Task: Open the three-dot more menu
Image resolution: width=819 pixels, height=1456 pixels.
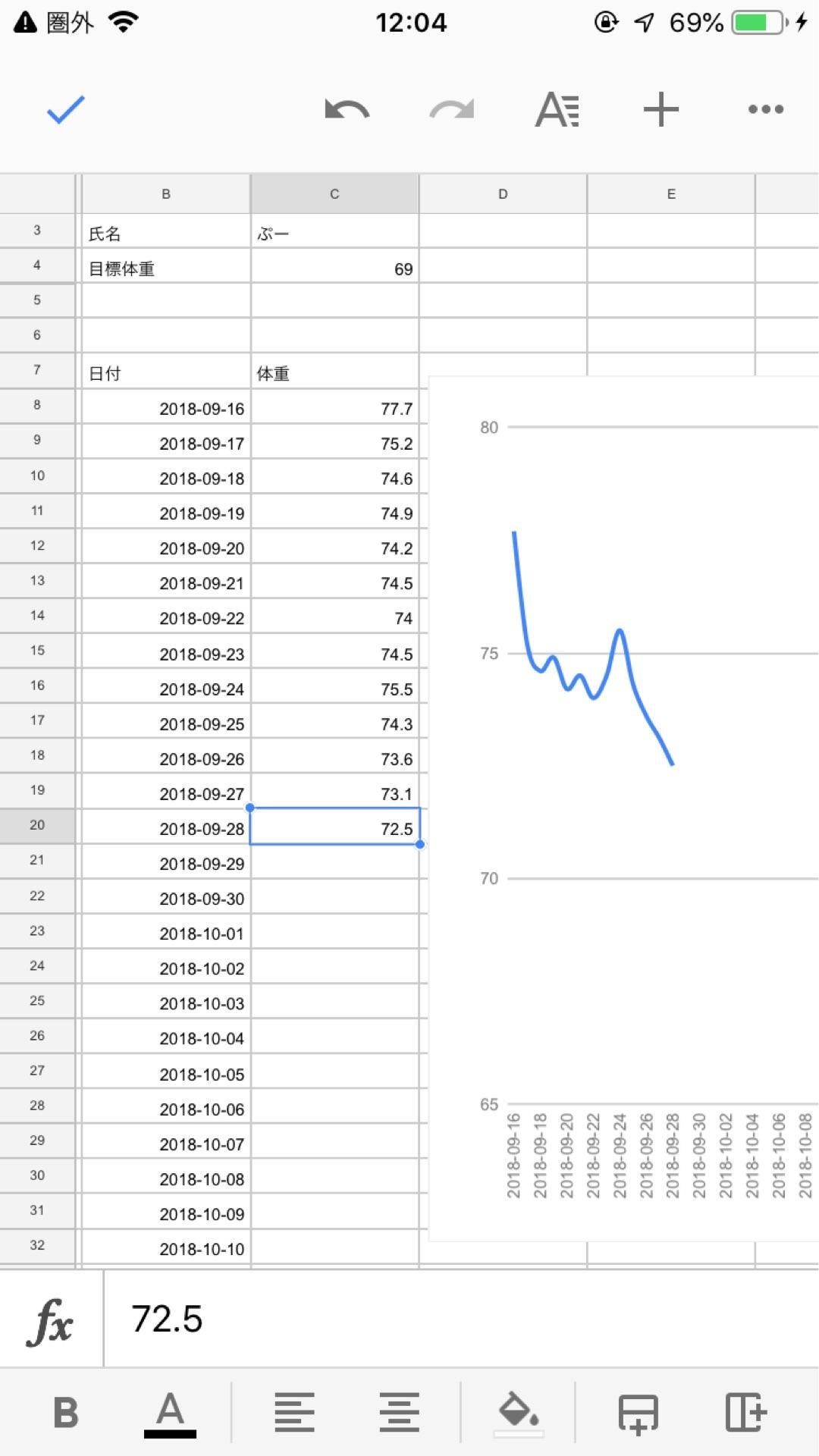Action: 765,110
